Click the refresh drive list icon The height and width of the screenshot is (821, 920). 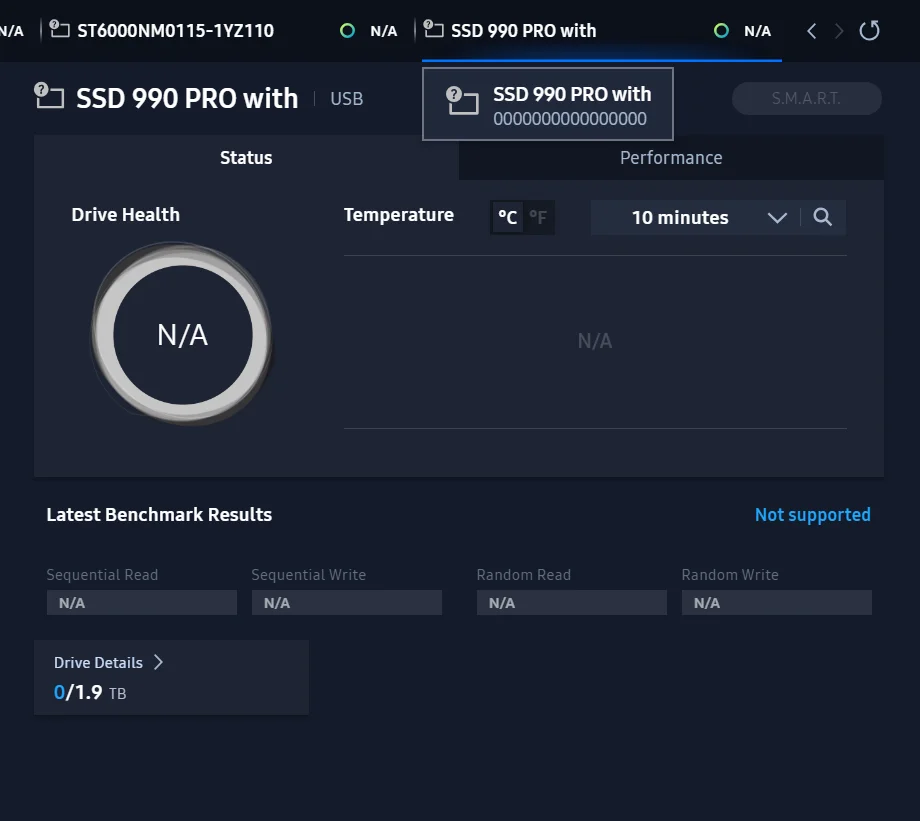click(x=870, y=31)
